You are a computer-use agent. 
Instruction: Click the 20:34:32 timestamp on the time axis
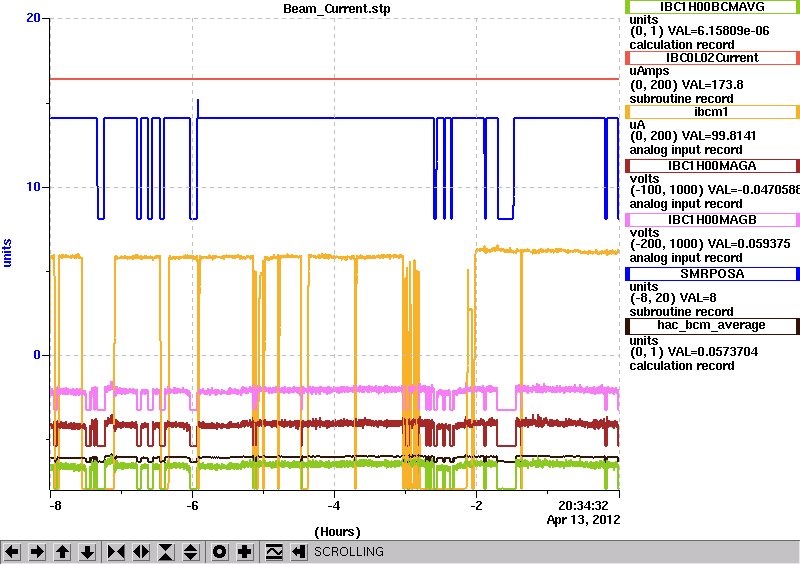[x=583, y=506]
